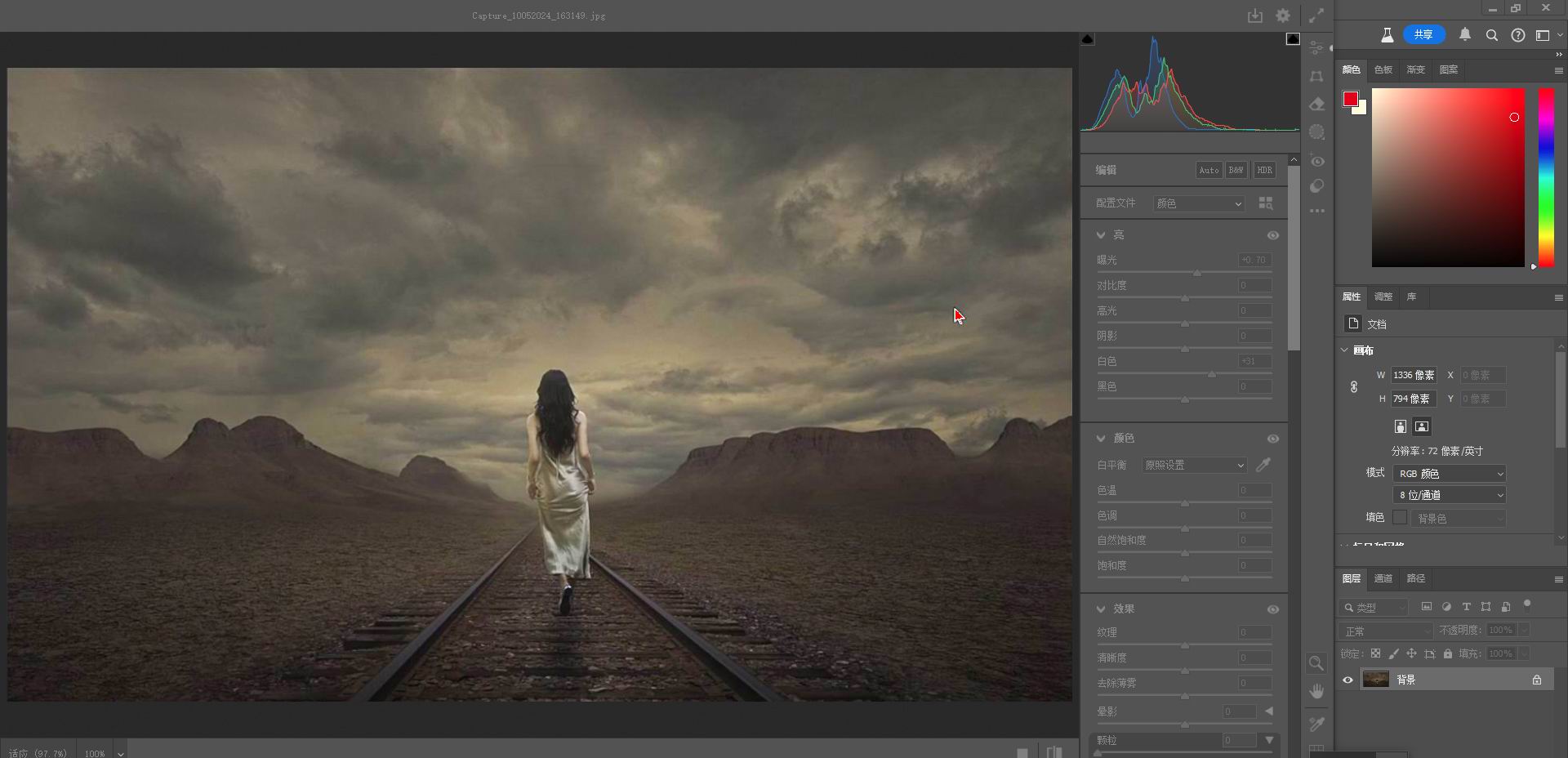The height and width of the screenshot is (758, 1568).
Task: Open the Camera Raw save image icon
Action: pyautogui.click(x=1255, y=16)
